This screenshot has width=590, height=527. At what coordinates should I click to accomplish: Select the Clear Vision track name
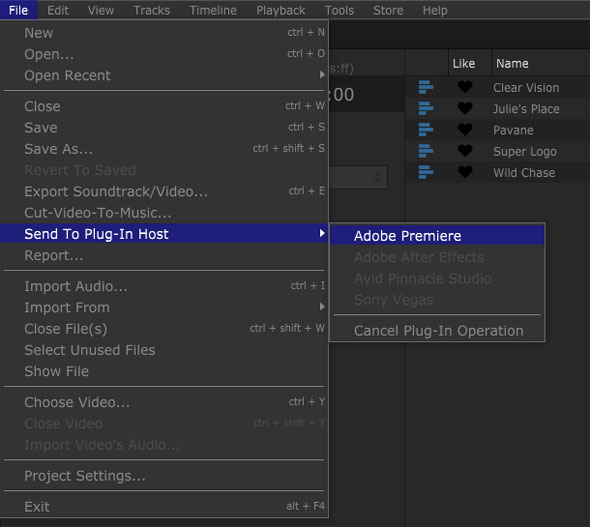[x=526, y=88]
